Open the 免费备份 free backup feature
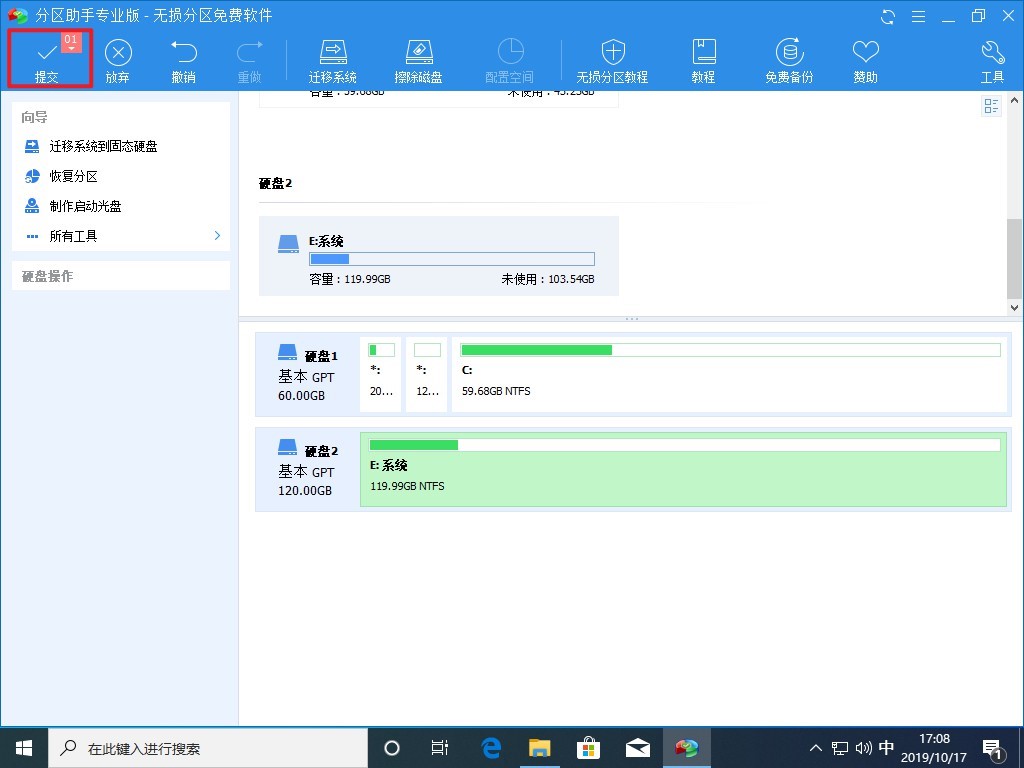Viewport: 1024px width, 768px height. pos(789,58)
